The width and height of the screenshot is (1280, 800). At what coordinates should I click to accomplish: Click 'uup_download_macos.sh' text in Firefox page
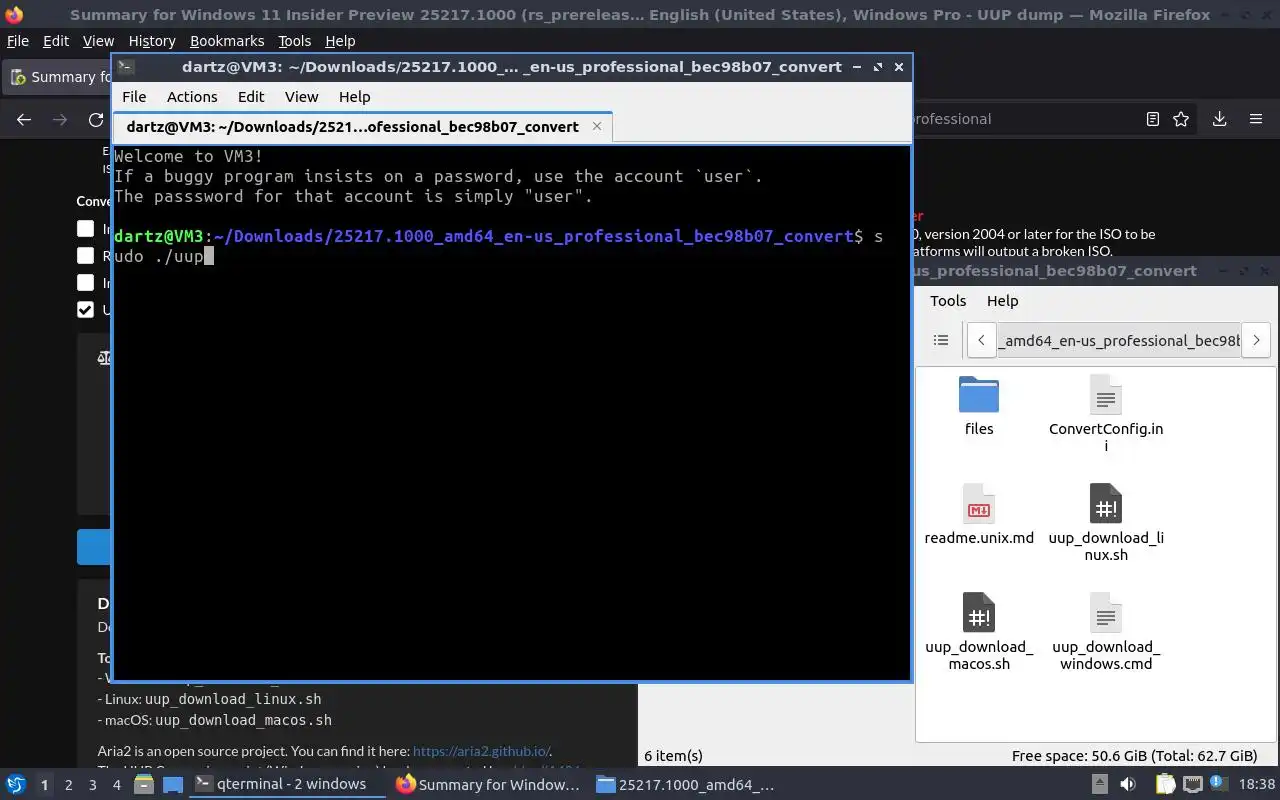point(243,720)
